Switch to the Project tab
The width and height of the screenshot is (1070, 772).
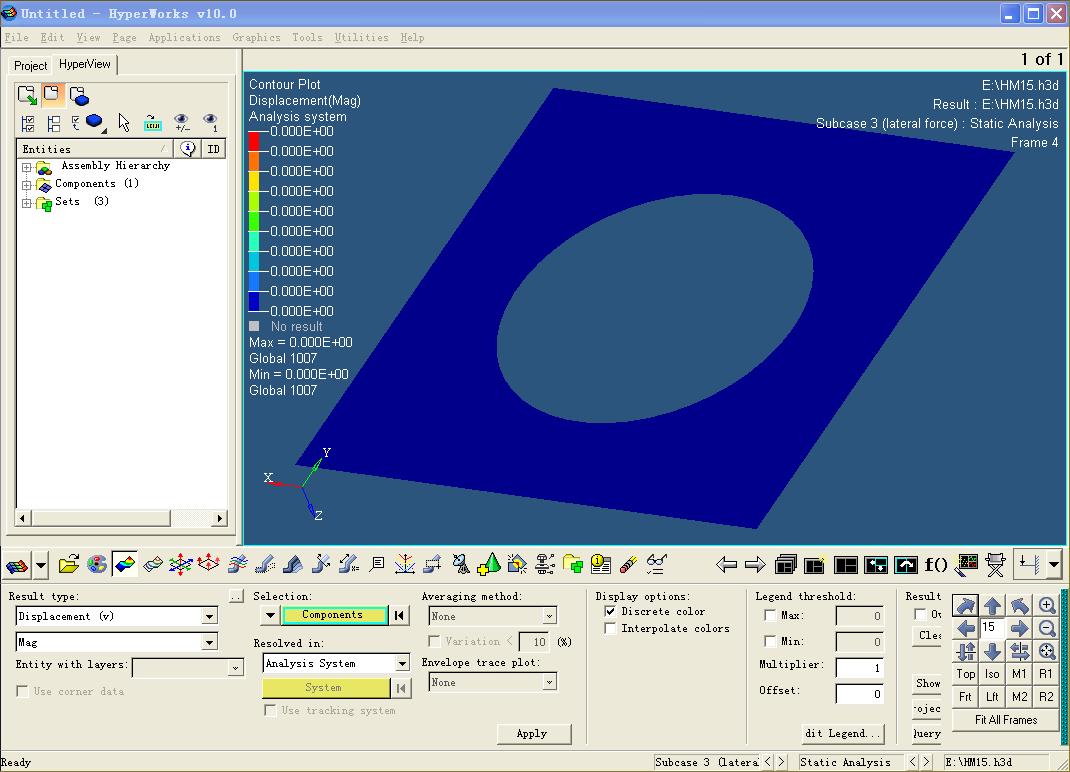pos(30,66)
